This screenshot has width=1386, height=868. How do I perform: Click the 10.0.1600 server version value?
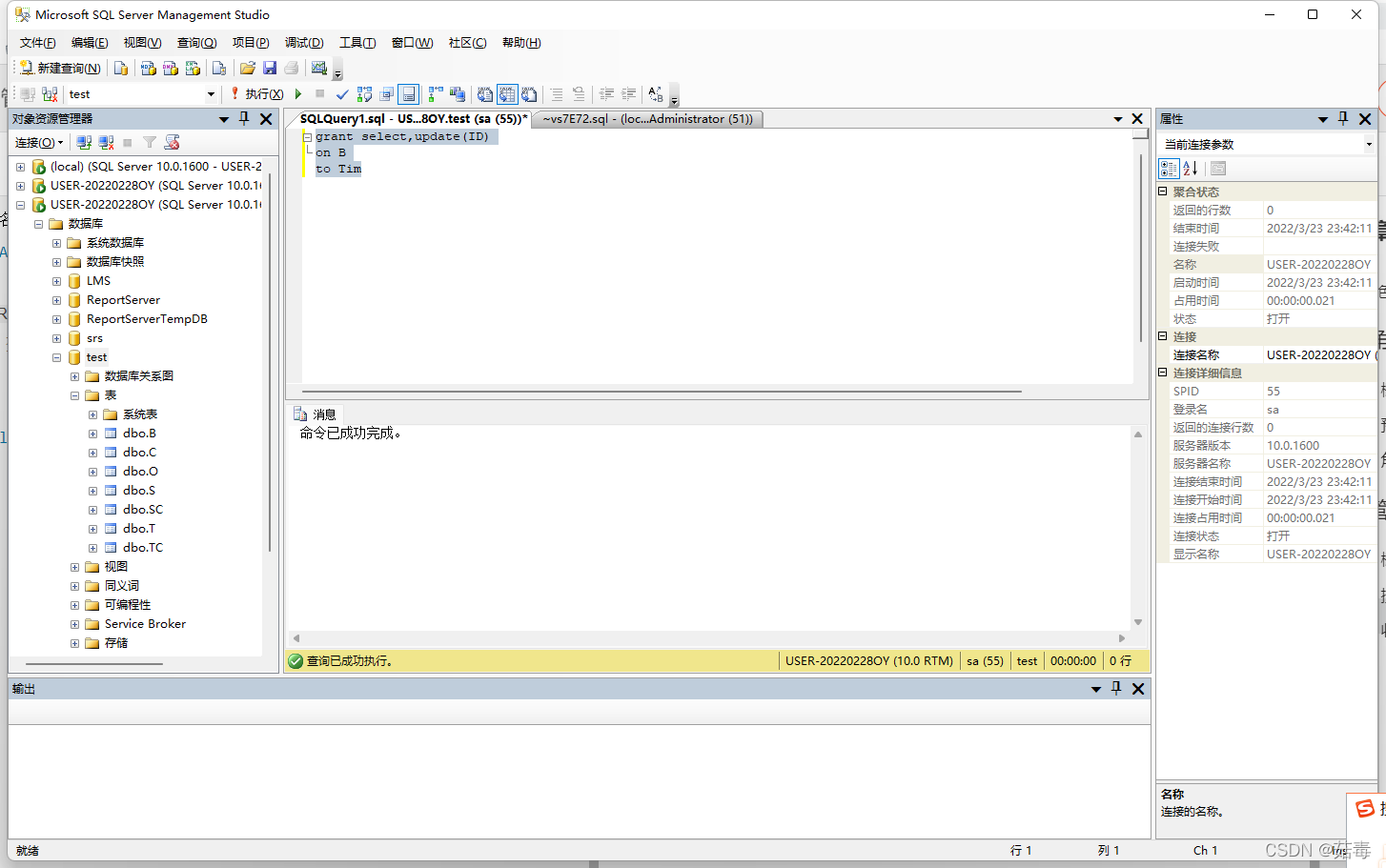tap(1294, 446)
